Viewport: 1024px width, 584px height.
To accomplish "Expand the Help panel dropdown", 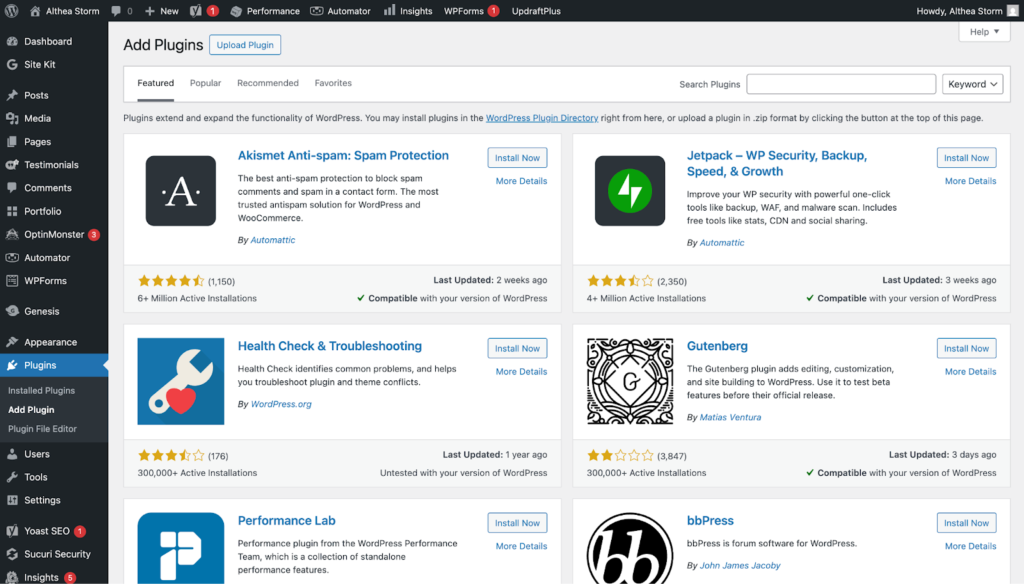I will pyautogui.click(x=984, y=32).
